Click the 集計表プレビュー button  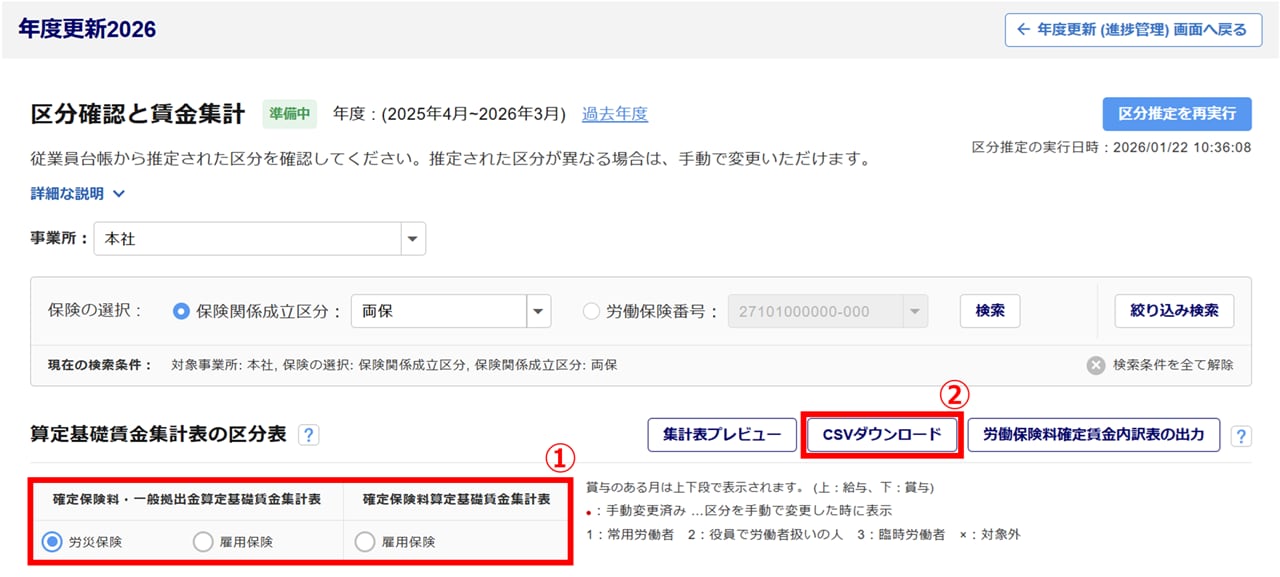(x=721, y=435)
